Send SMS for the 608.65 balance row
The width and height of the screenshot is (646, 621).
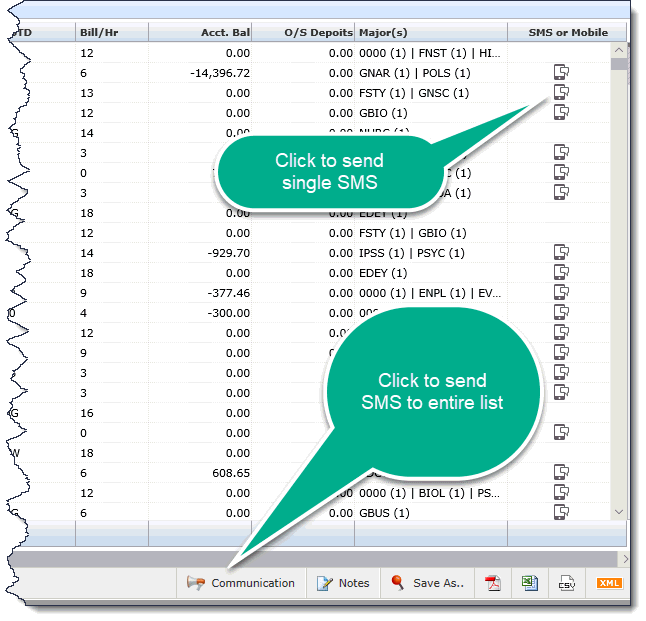tap(561, 473)
